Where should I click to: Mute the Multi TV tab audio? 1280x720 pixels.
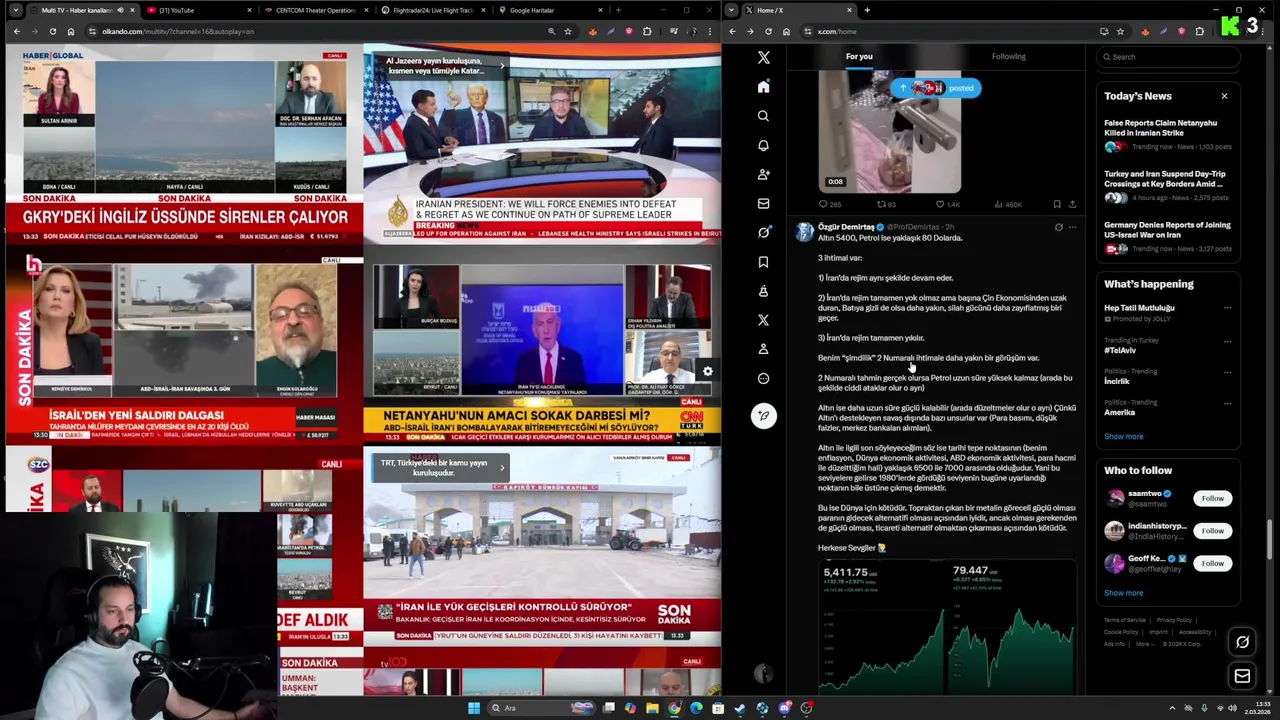click(120, 10)
